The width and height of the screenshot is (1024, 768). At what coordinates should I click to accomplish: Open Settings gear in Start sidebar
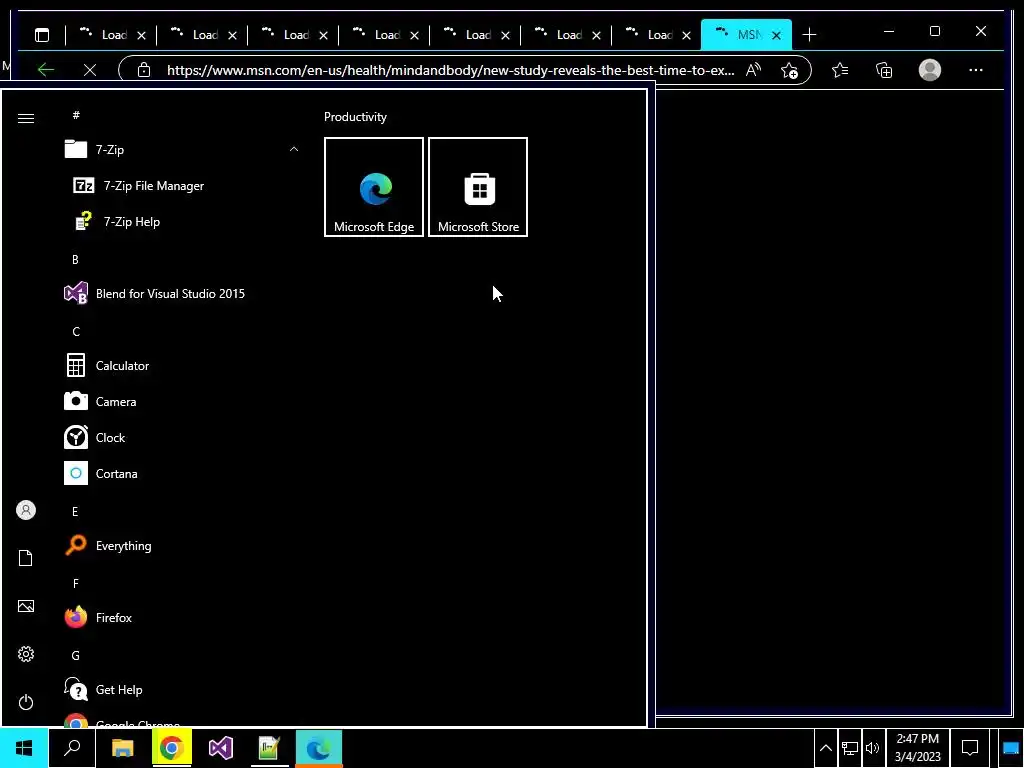click(26, 654)
